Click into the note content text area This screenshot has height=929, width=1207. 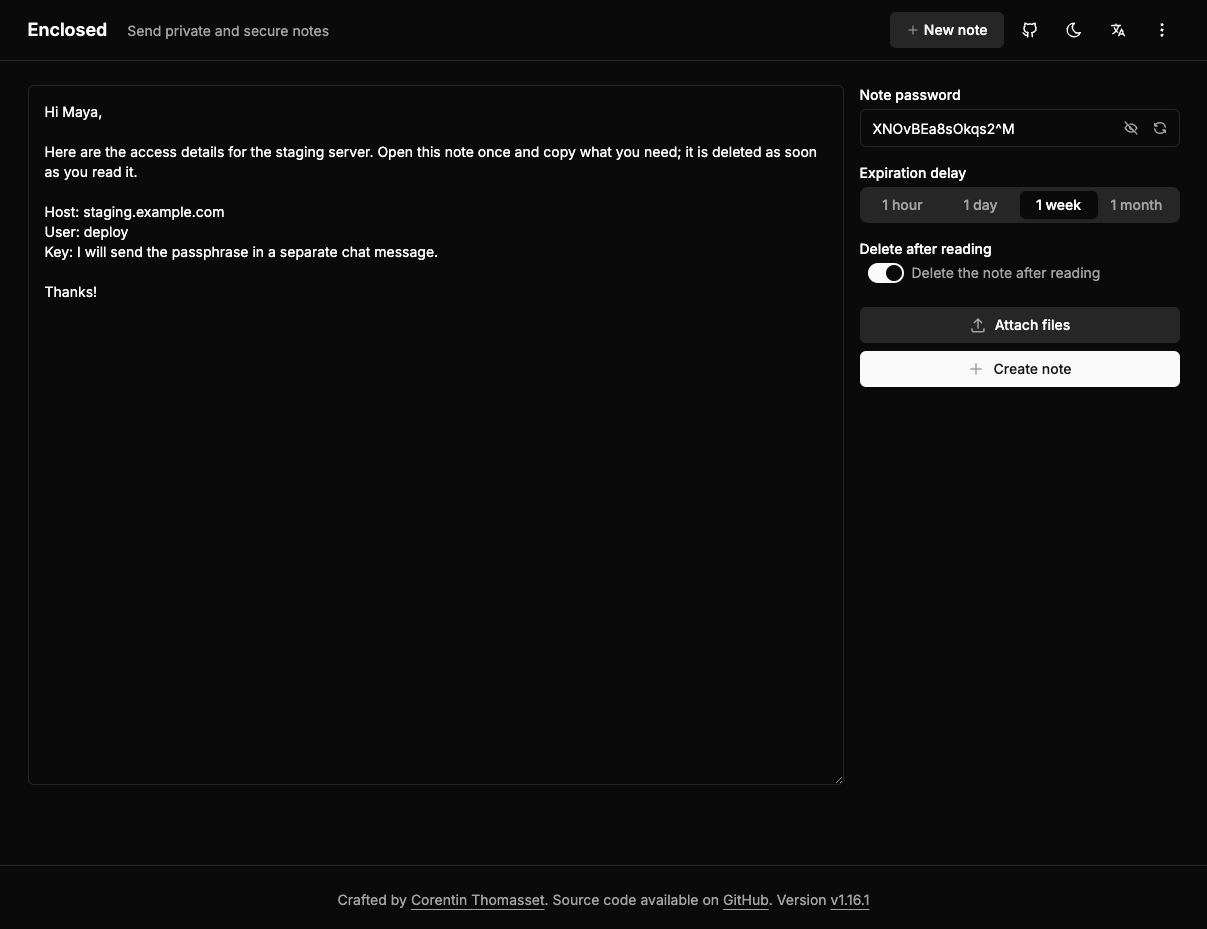click(x=436, y=435)
